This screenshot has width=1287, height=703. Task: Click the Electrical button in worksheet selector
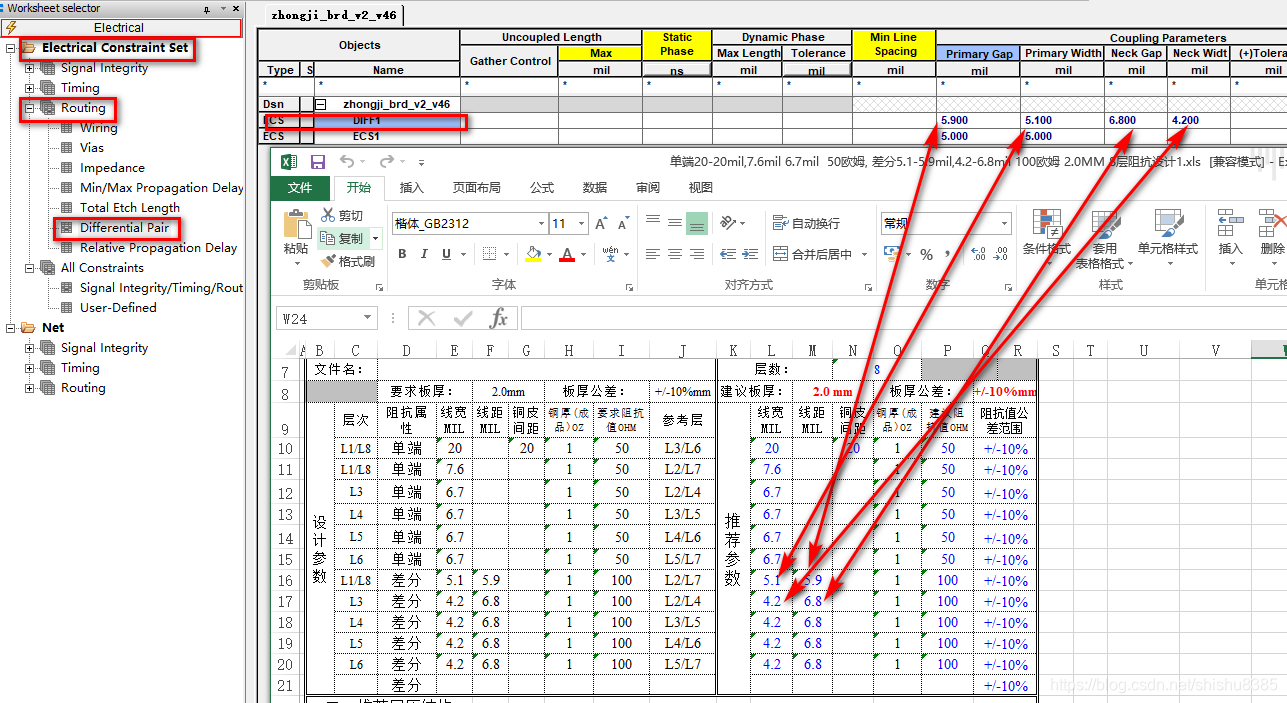(x=119, y=28)
